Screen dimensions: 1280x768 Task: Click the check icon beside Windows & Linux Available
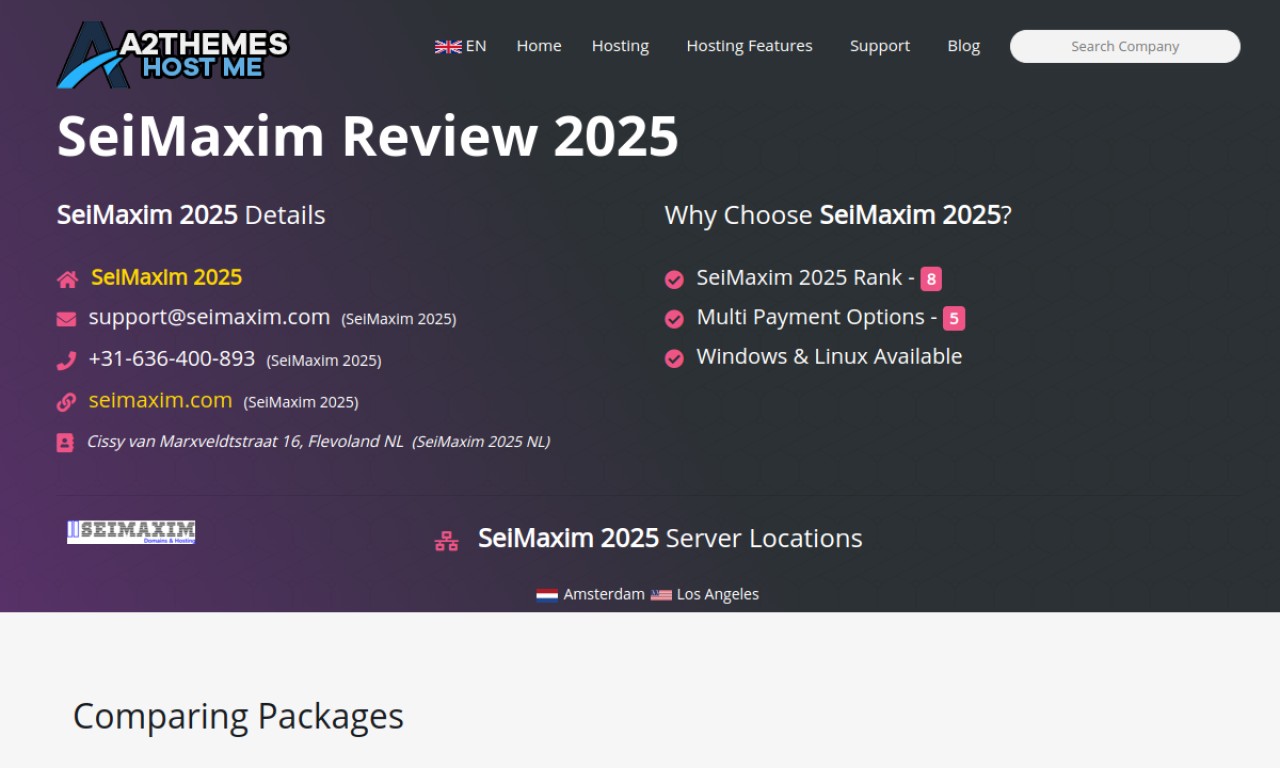click(x=674, y=358)
